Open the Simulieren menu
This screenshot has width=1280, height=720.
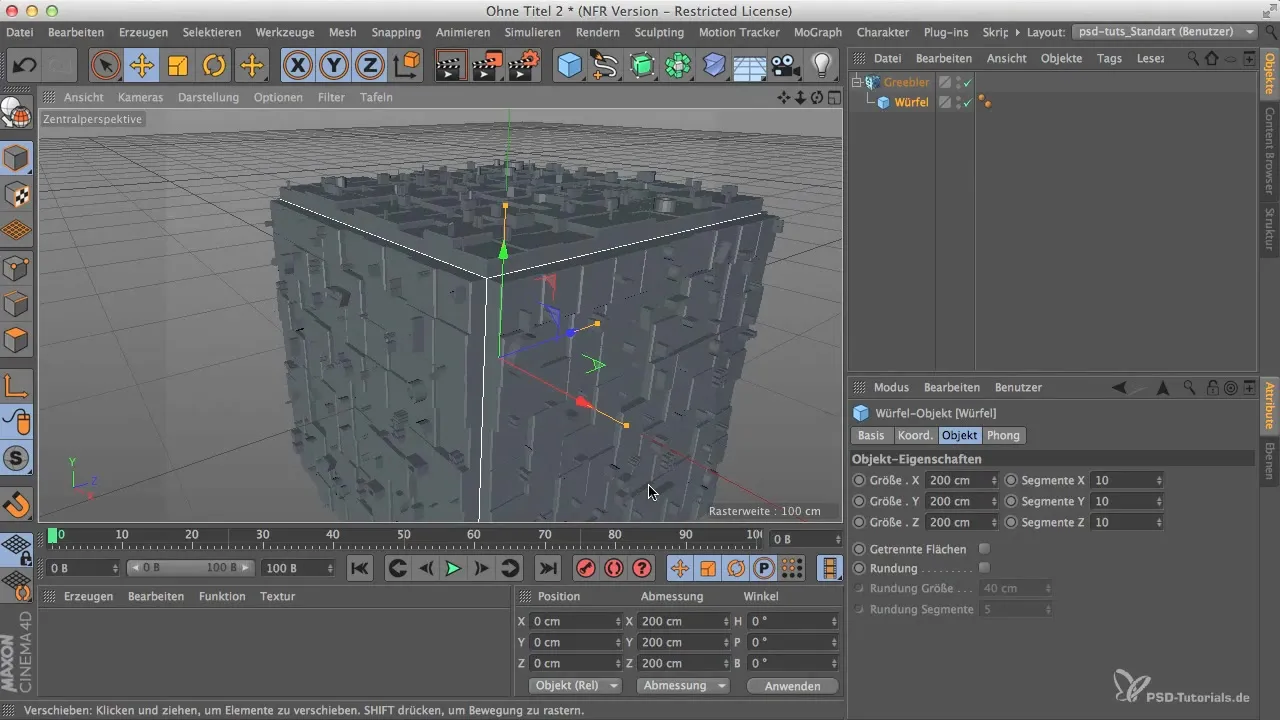click(533, 32)
